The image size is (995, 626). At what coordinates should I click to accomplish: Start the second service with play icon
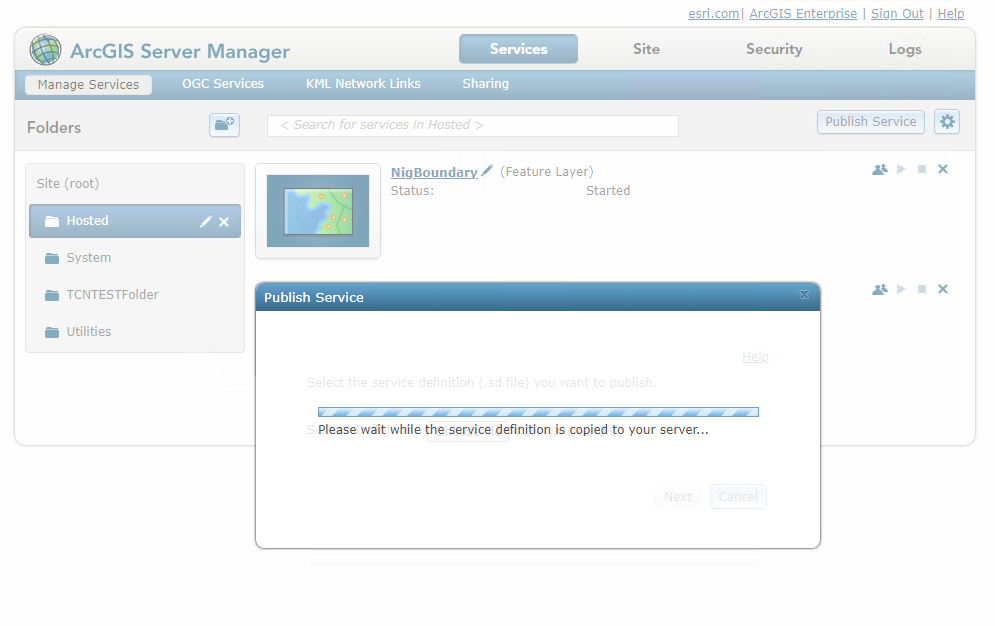tap(901, 289)
